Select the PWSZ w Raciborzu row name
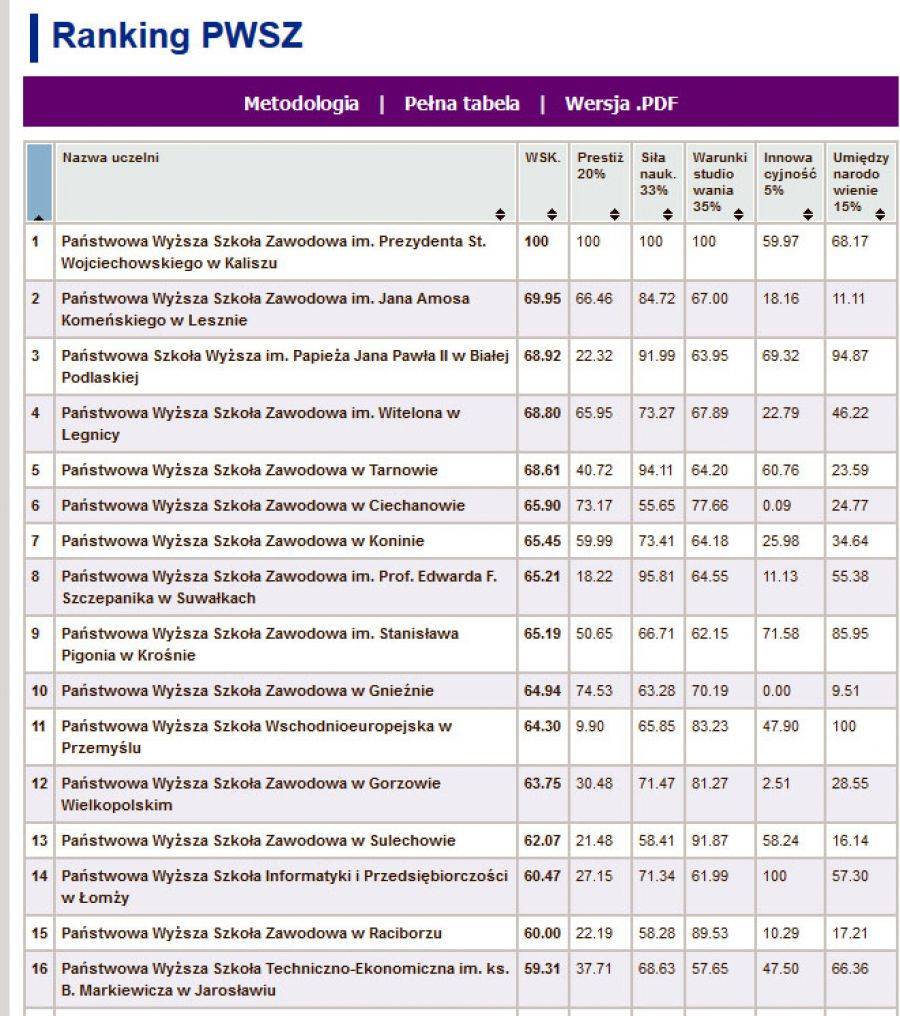900x1016 pixels. pyautogui.click(x=251, y=933)
